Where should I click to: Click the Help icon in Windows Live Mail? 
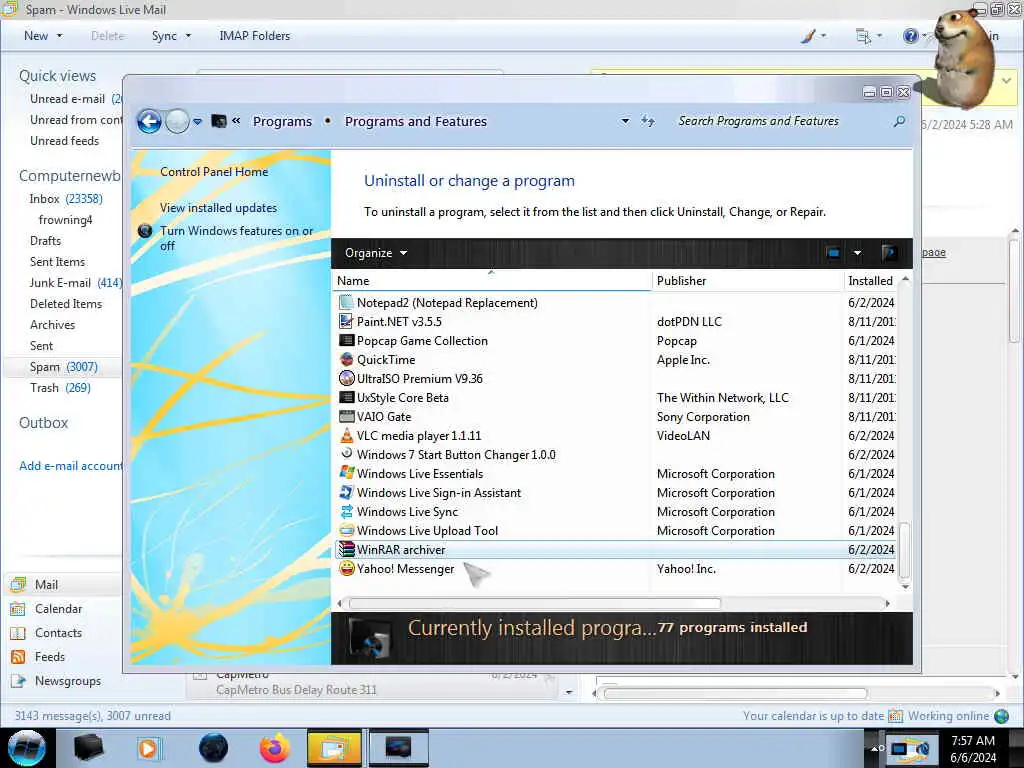[910, 36]
